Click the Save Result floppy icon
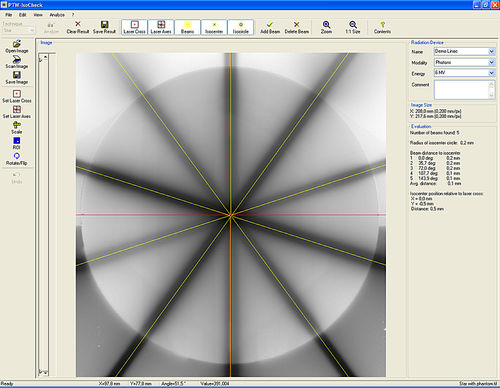This screenshot has width=500, height=388. (104, 24)
